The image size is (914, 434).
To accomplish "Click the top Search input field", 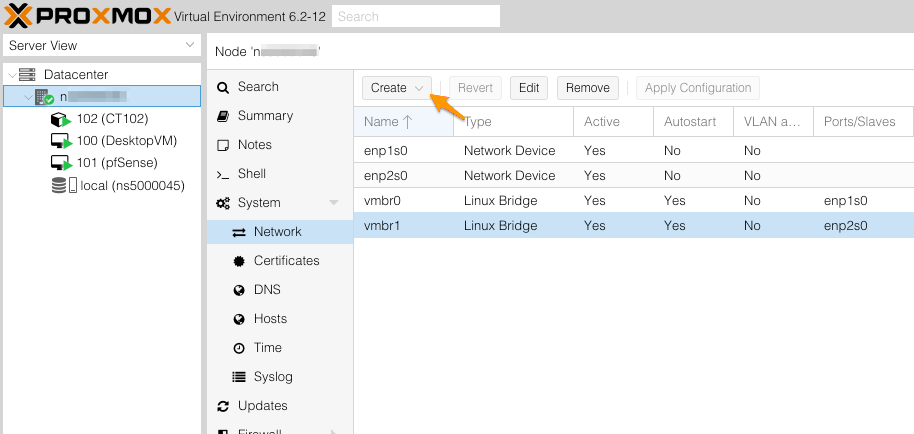I will (415, 16).
